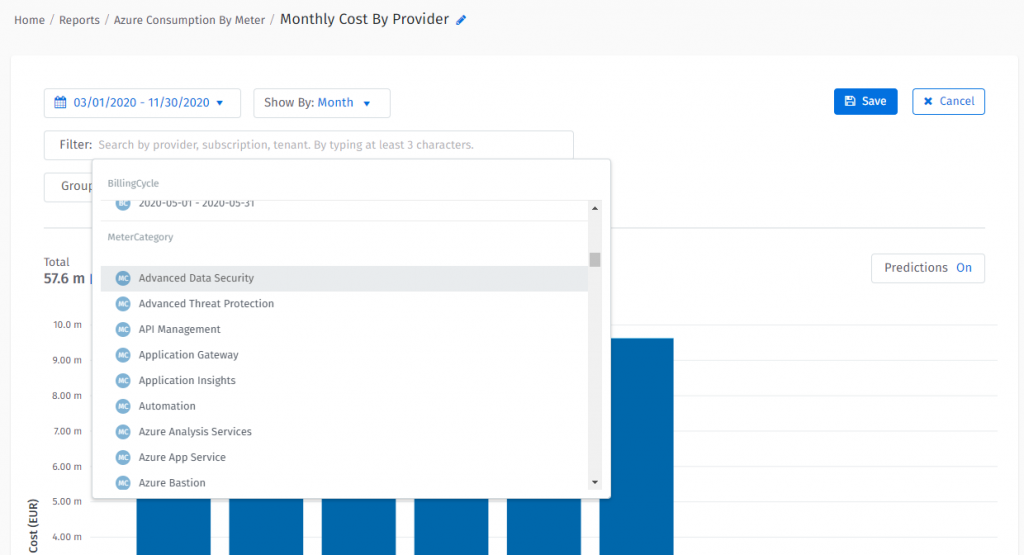
Task: Expand the Show By: Month dropdown
Action: coord(321,103)
